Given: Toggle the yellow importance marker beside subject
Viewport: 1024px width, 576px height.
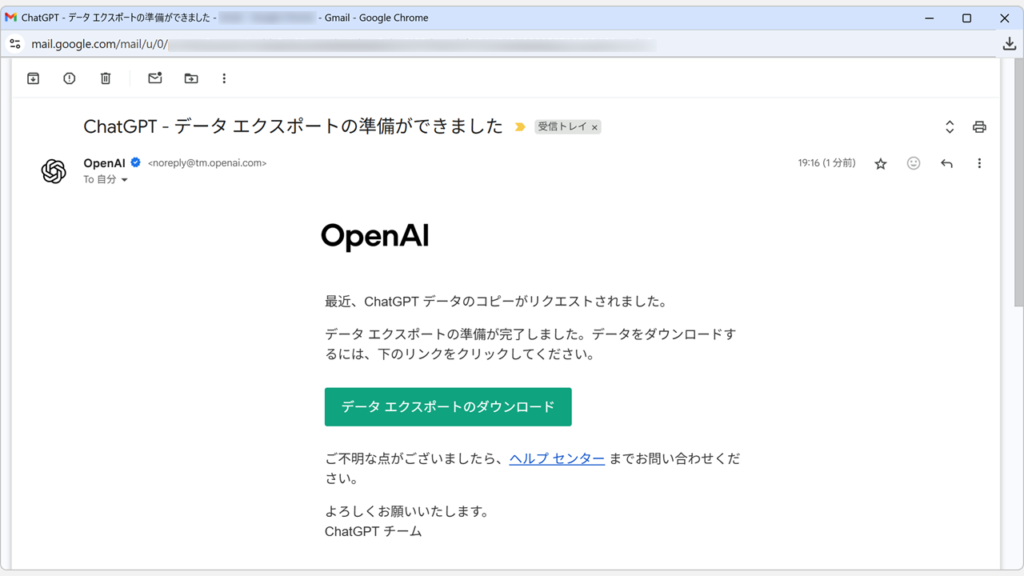Looking at the screenshot, I should click(x=520, y=127).
